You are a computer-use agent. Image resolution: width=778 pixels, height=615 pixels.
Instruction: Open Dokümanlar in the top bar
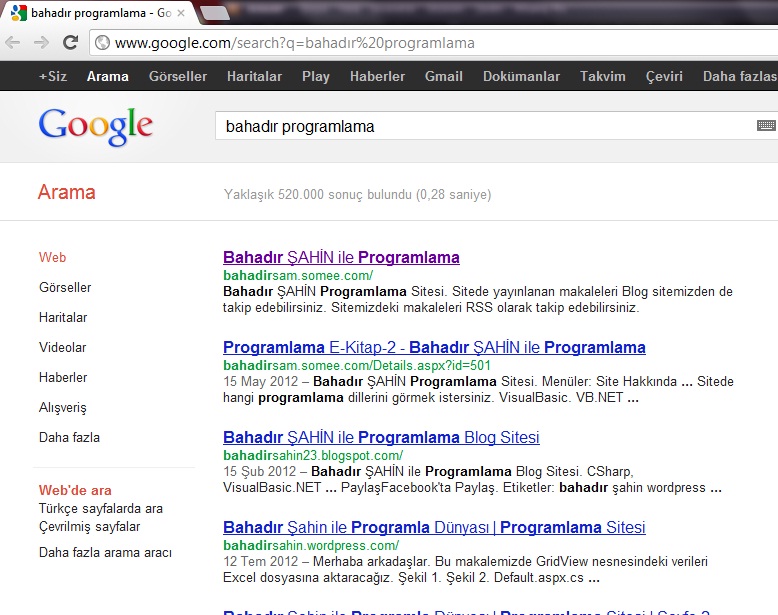pyautogui.click(x=521, y=76)
